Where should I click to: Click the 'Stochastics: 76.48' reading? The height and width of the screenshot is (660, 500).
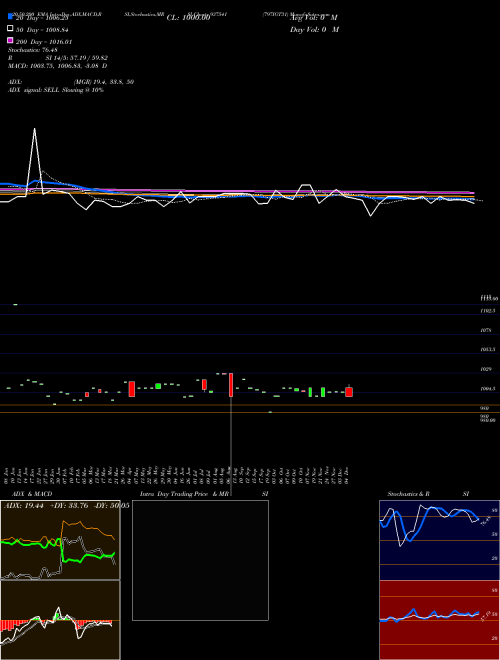pyautogui.click(x=32, y=50)
